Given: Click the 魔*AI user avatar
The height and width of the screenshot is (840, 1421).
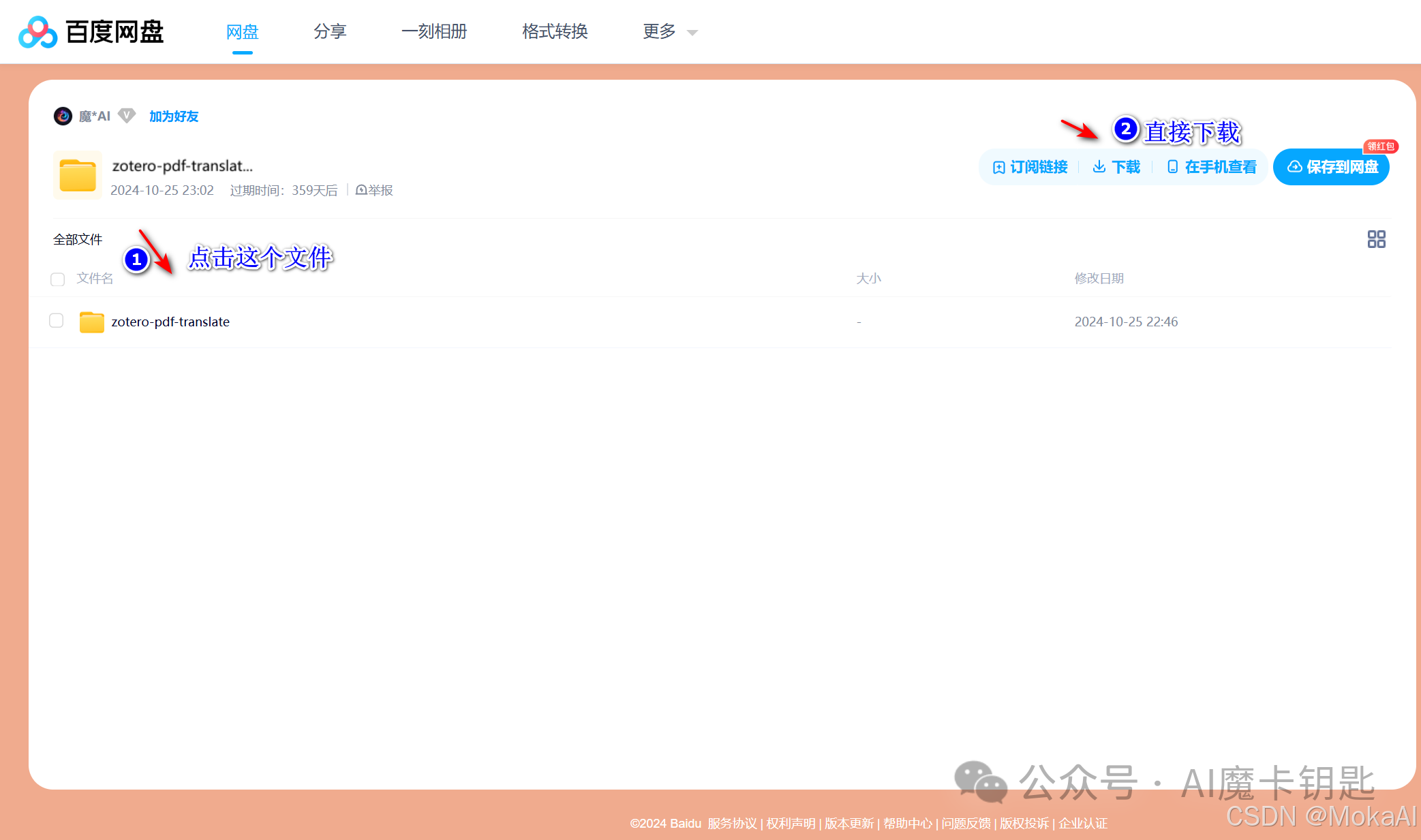Looking at the screenshot, I should (63, 116).
